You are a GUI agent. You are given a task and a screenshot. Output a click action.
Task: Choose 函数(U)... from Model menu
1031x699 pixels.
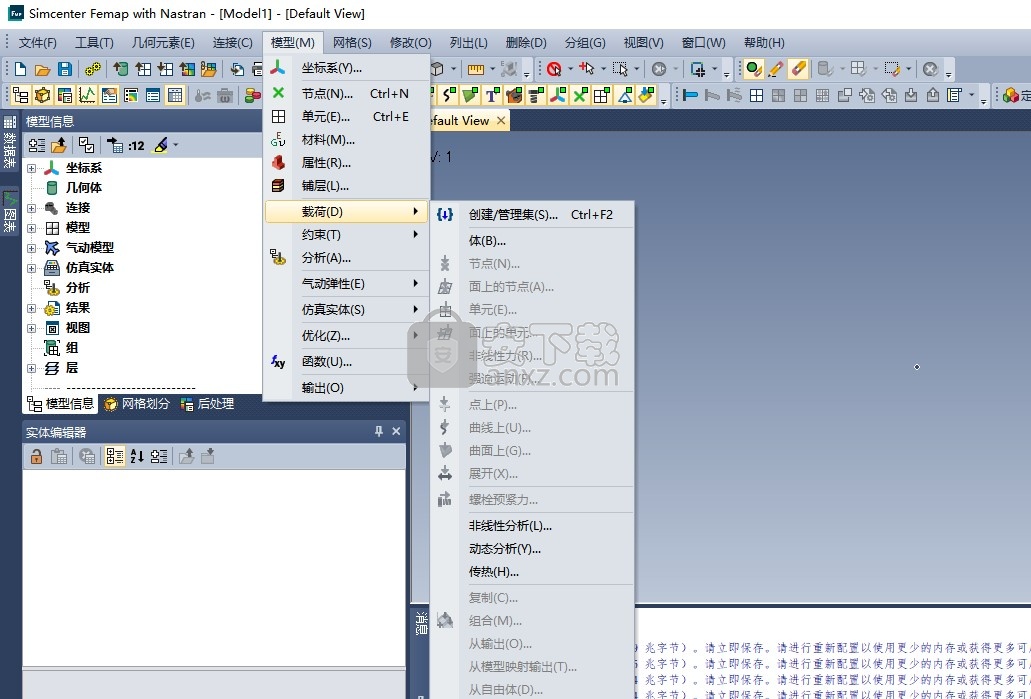click(x=347, y=362)
